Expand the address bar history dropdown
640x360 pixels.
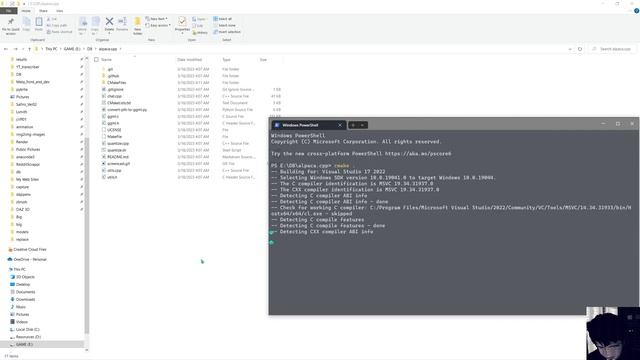[570, 49]
